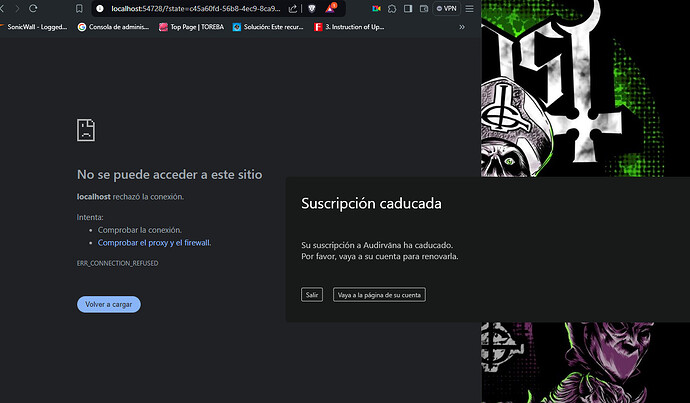Open Consola de adminis... bookmark
The width and height of the screenshot is (690, 403).
point(114,27)
